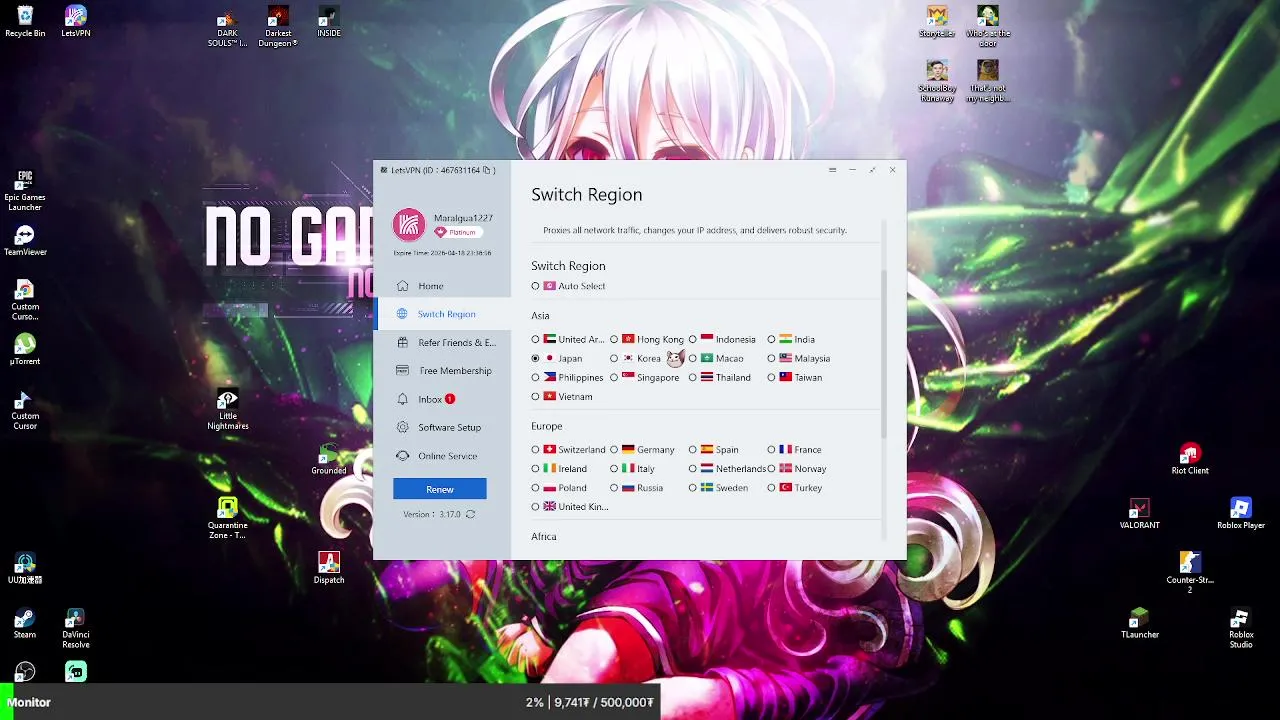Select Japan region radio button

click(x=535, y=358)
